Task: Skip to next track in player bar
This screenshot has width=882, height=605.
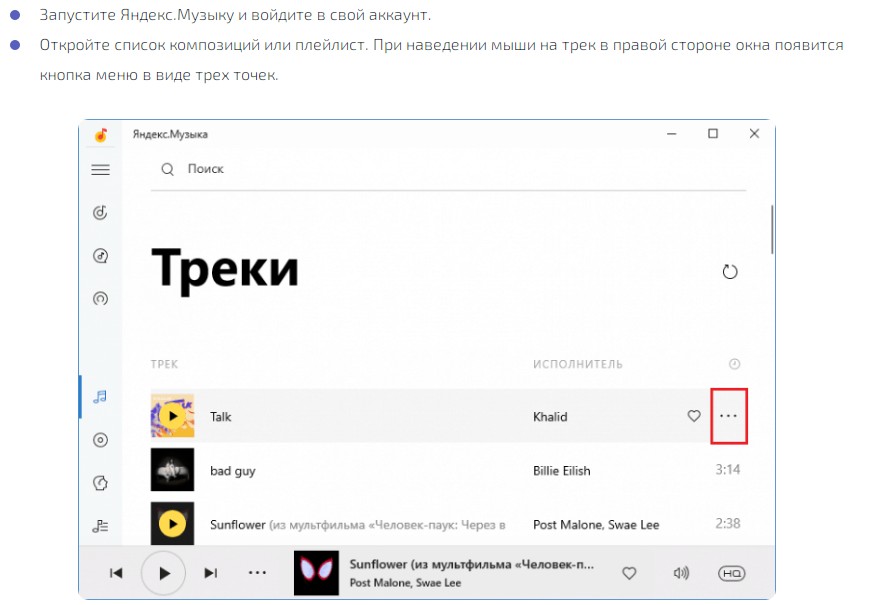Action: [x=211, y=573]
